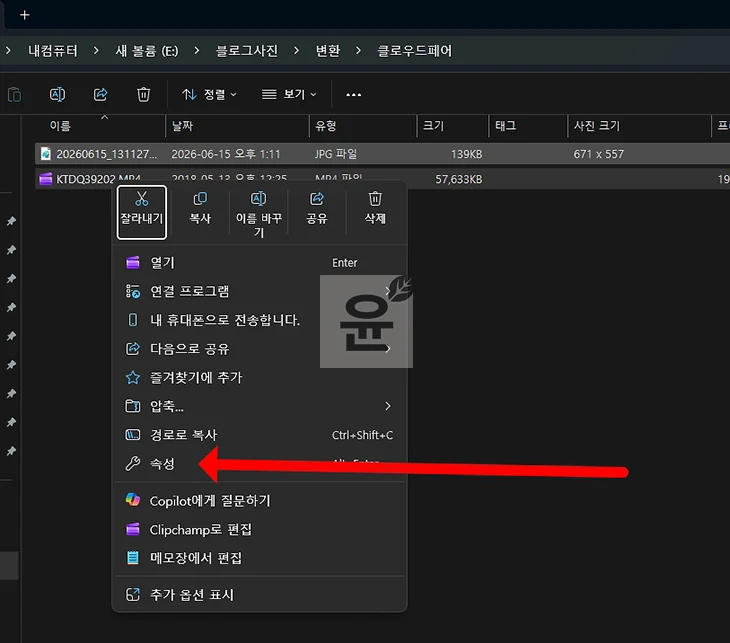Choose 삭제 delete icon in context menu

(375, 208)
